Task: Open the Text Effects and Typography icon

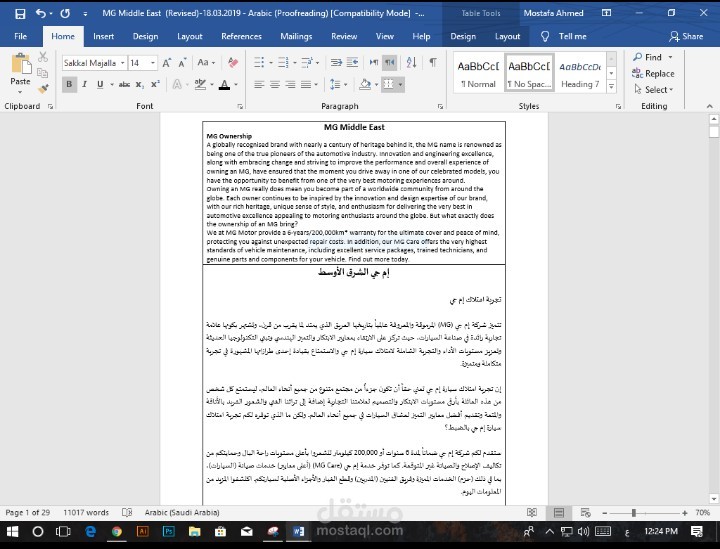Action: point(177,84)
